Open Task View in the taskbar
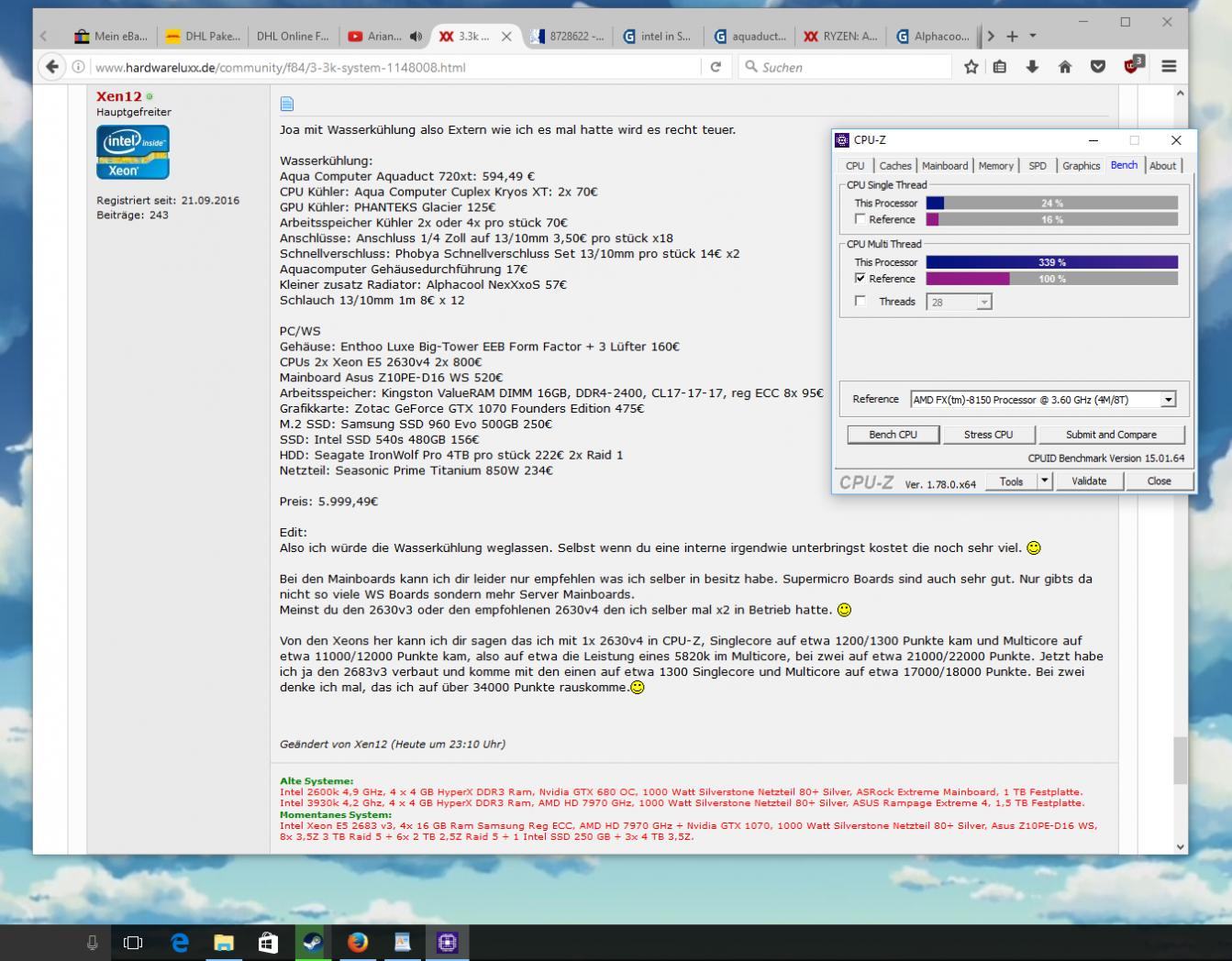Viewport: 1232px width, 961px height. (133, 942)
